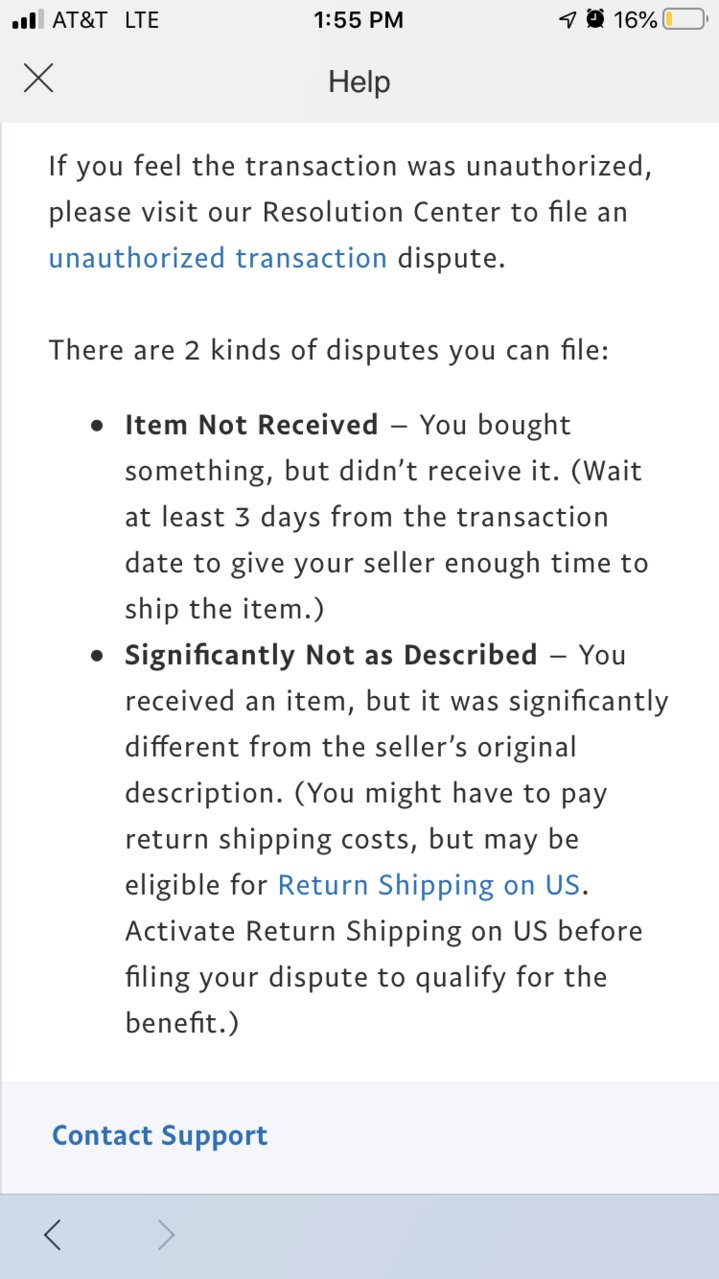Viewport: 719px width, 1279px height.
Task: Select the Item Not Received heading
Action: pyautogui.click(x=251, y=425)
